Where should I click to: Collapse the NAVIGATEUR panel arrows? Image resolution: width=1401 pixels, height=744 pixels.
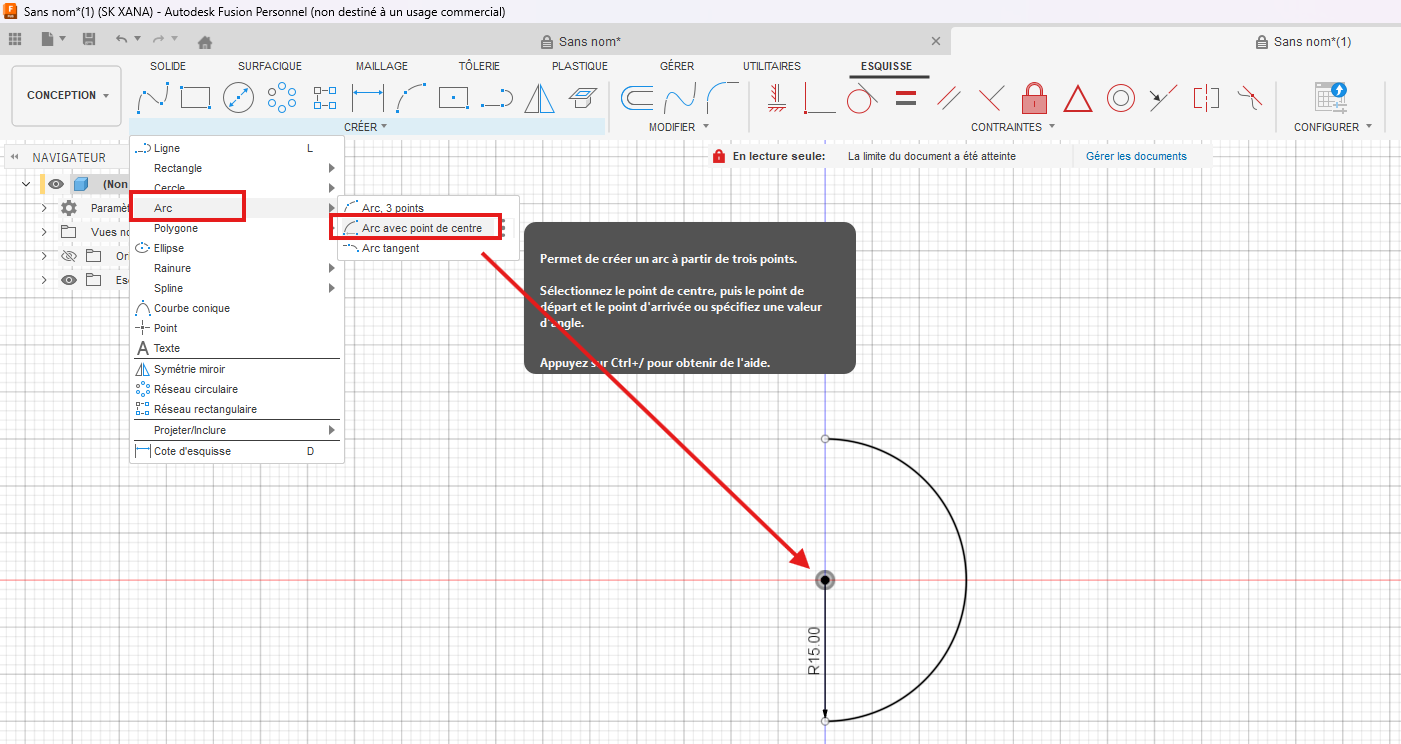pyautogui.click(x=15, y=157)
